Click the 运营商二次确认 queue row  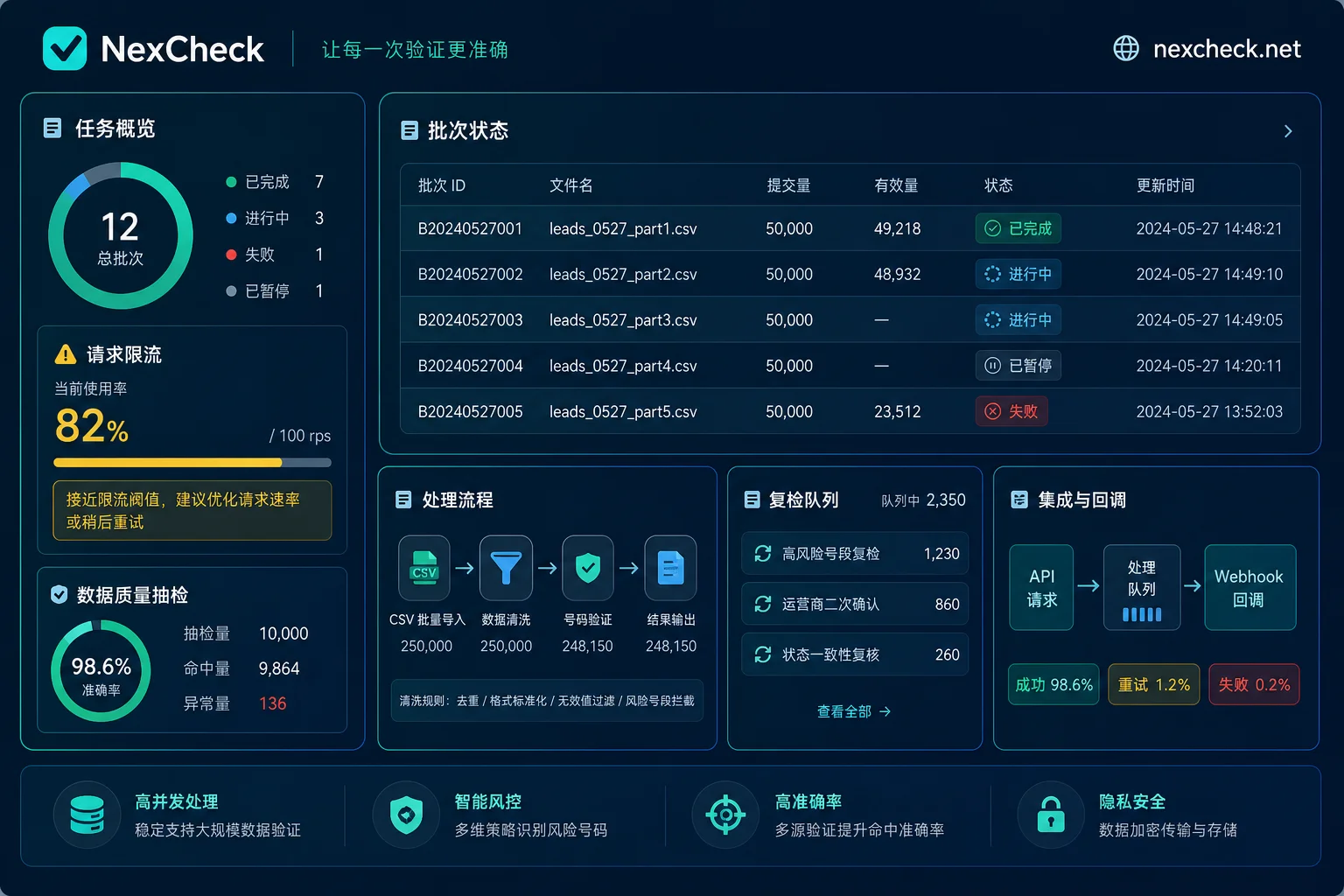tap(855, 604)
